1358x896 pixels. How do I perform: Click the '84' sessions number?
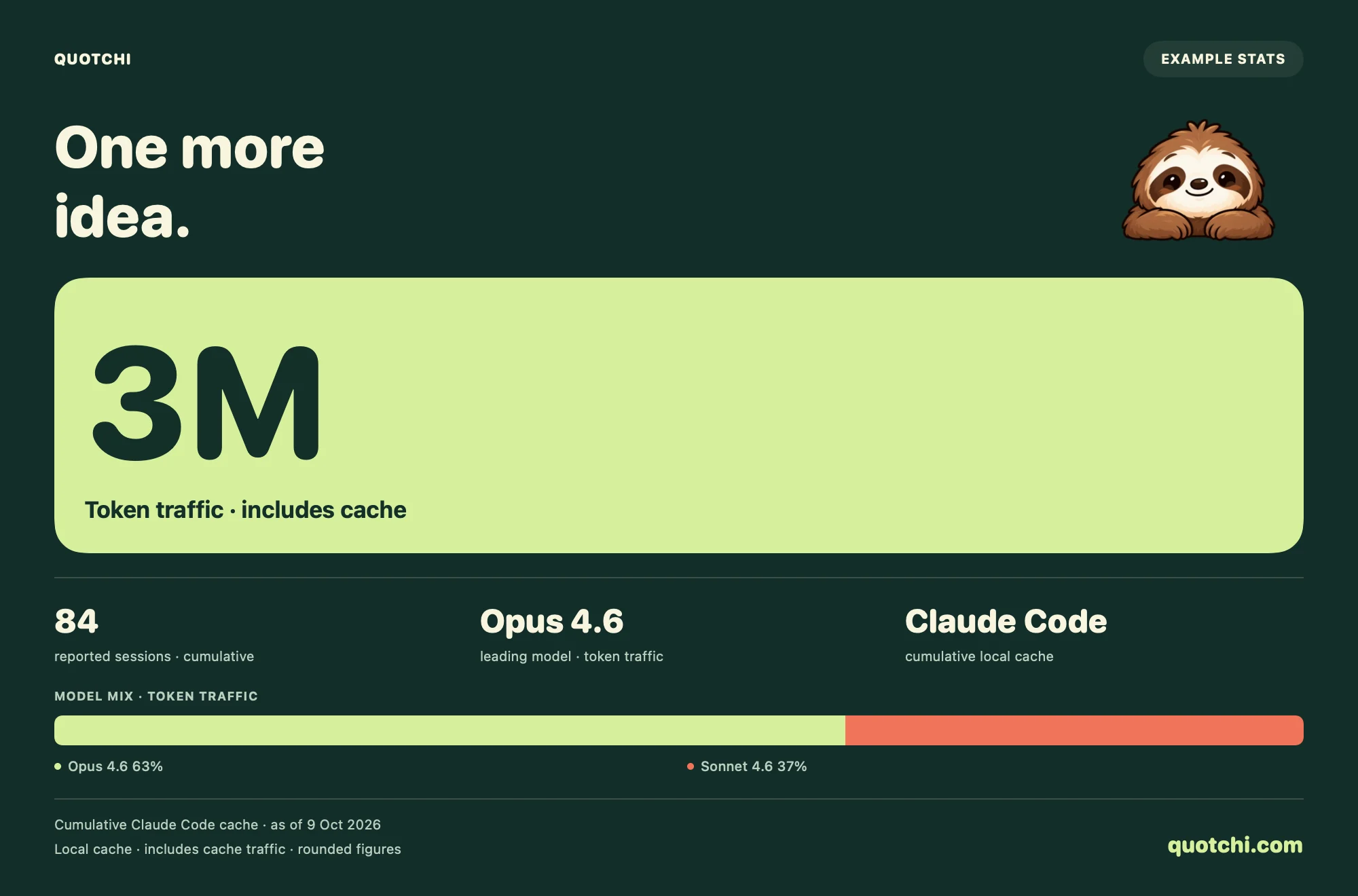(x=76, y=621)
